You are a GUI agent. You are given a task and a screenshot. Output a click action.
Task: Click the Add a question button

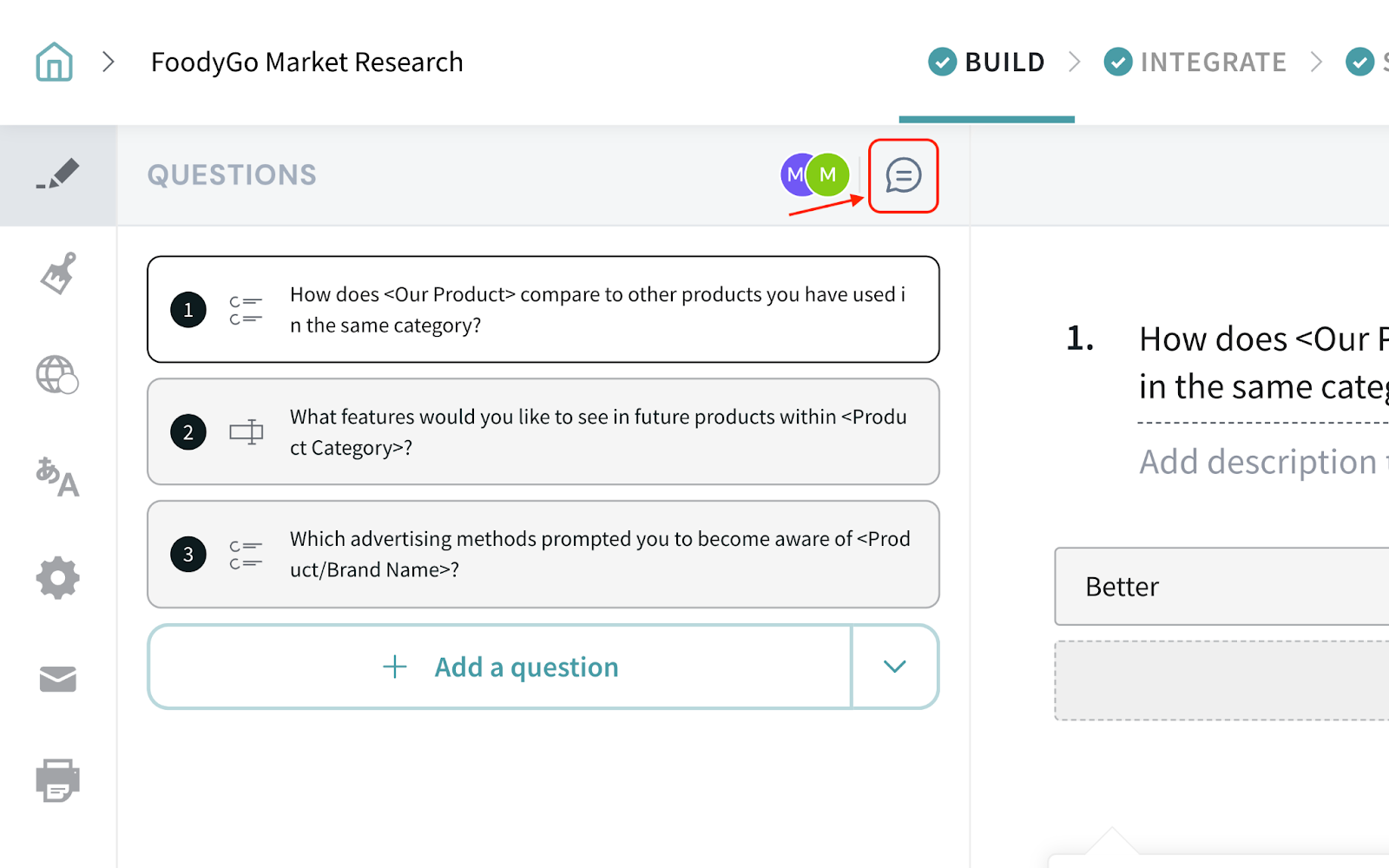coord(500,667)
